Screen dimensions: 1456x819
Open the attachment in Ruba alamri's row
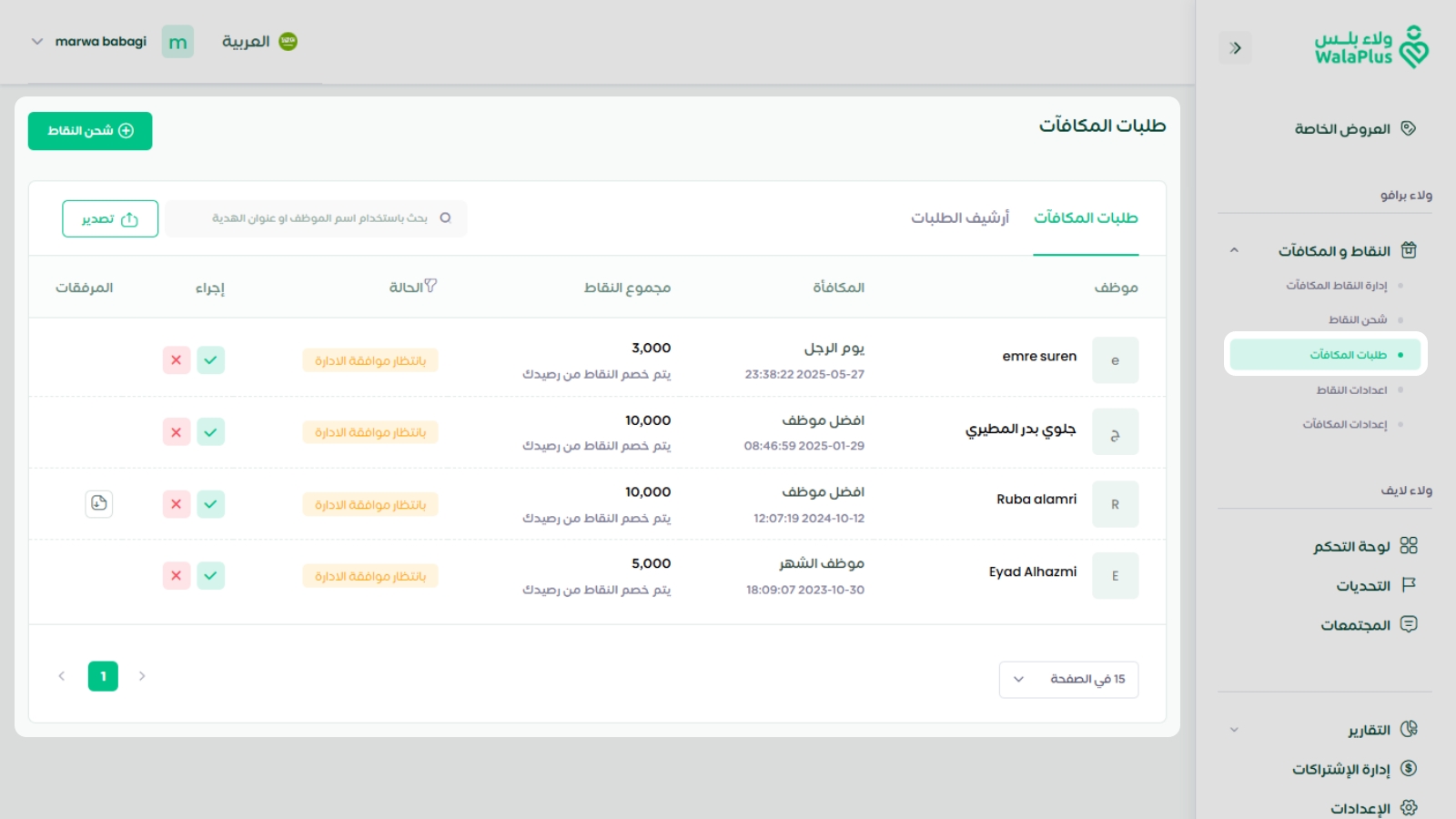pos(99,503)
